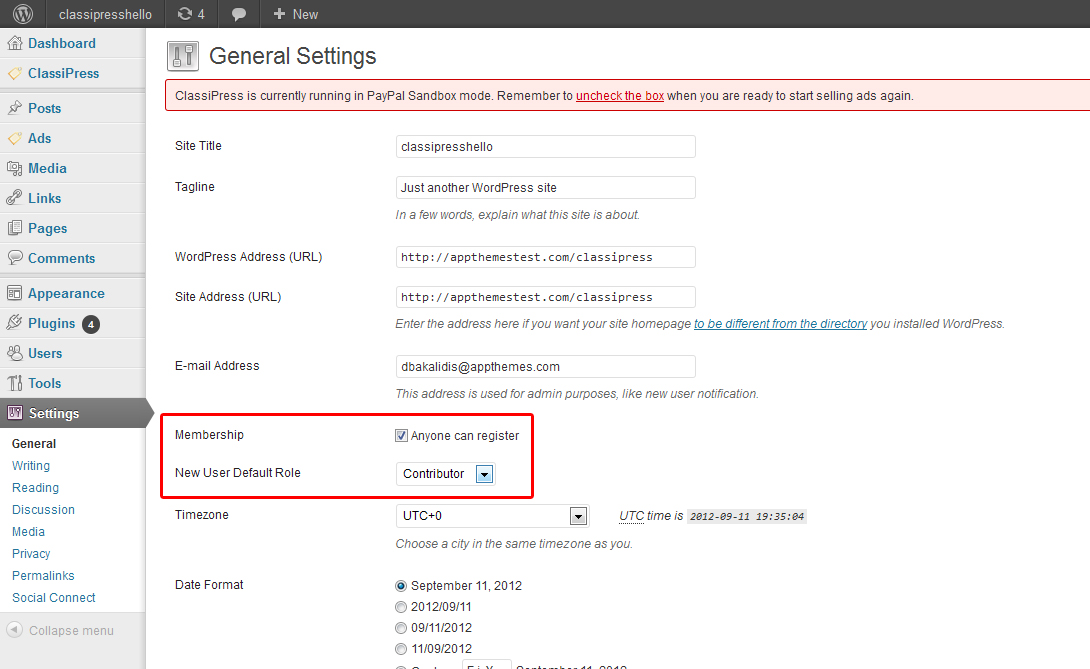Click the Links chain icon
Viewport: 1090px width, 669px height.
(x=15, y=198)
